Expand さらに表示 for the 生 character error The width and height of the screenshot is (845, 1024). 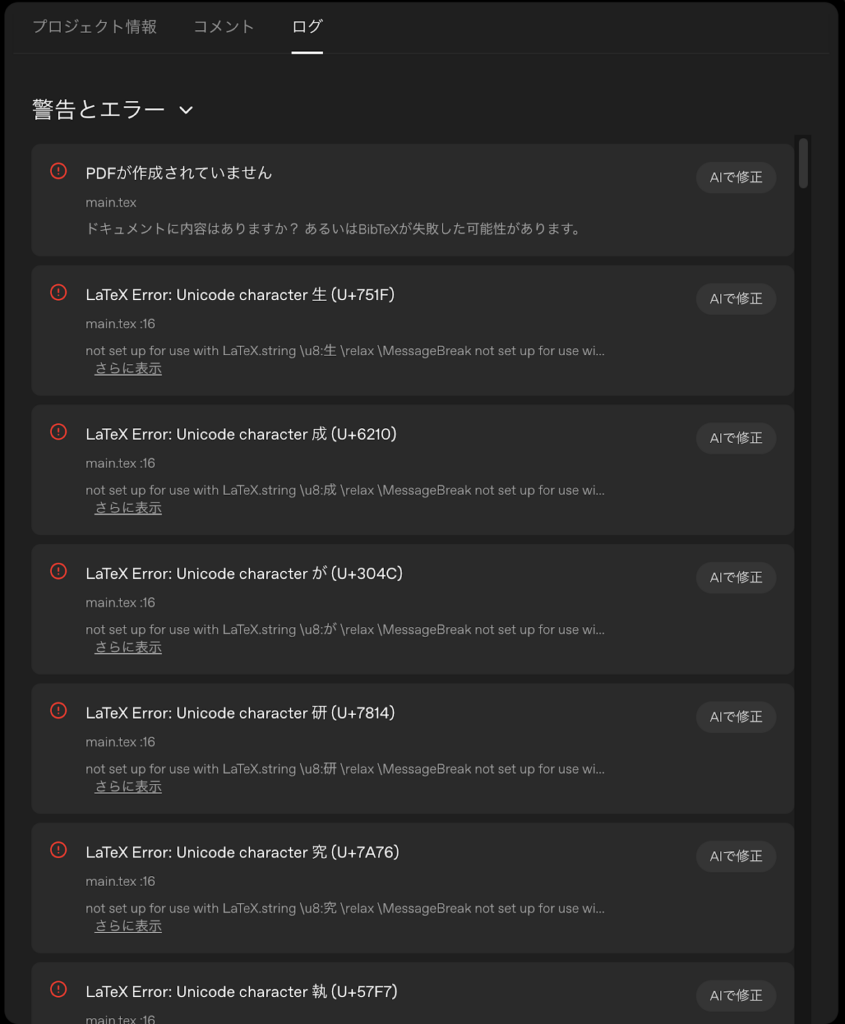tap(127, 368)
